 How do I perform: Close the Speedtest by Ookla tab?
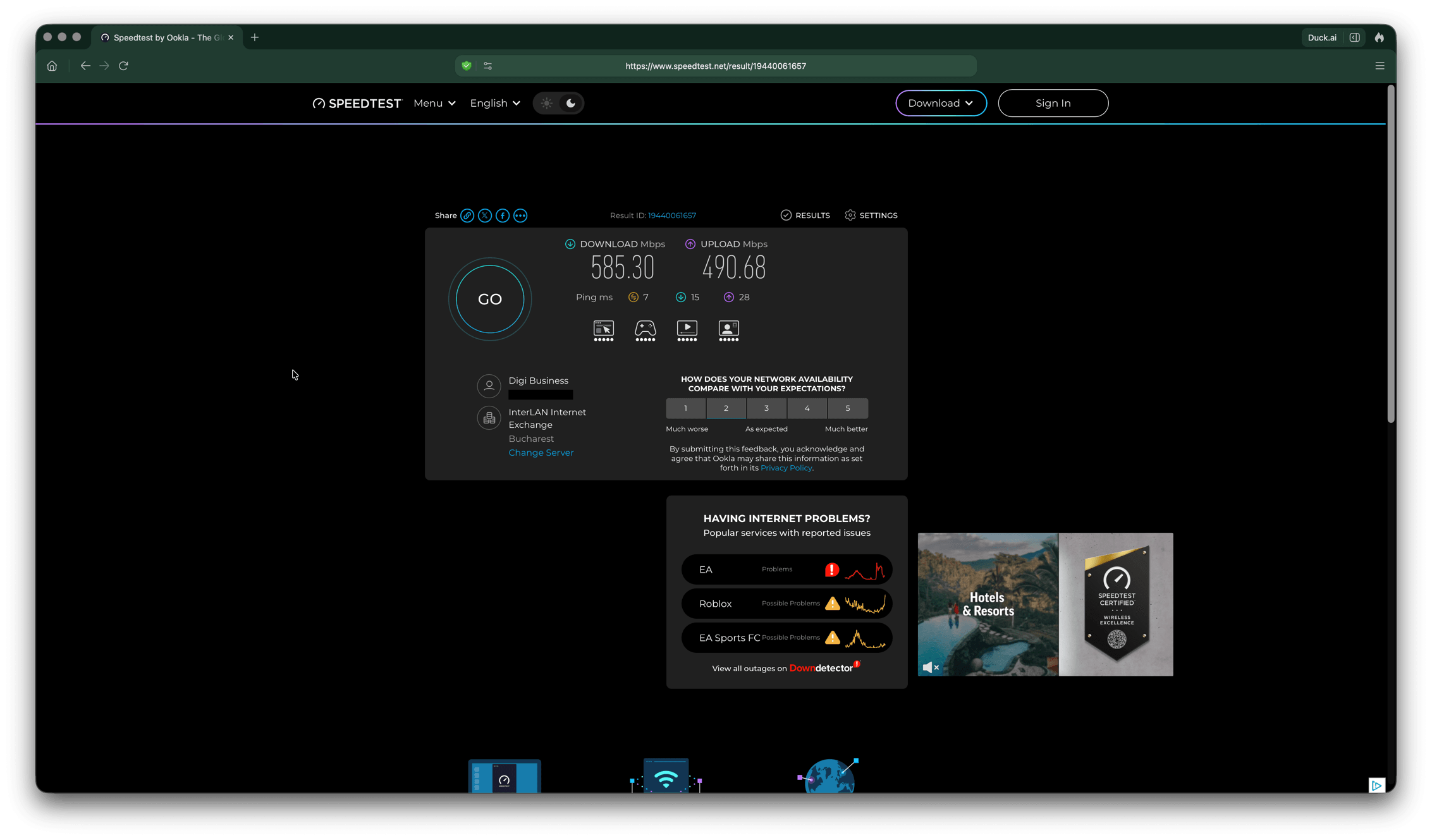(231, 37)
